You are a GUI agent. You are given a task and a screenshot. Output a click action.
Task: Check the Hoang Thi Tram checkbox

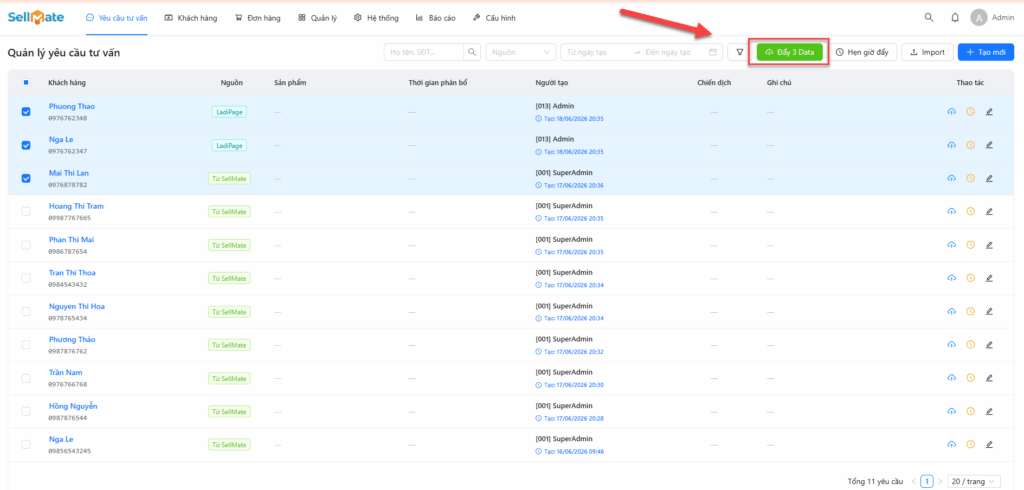(26, 211)
